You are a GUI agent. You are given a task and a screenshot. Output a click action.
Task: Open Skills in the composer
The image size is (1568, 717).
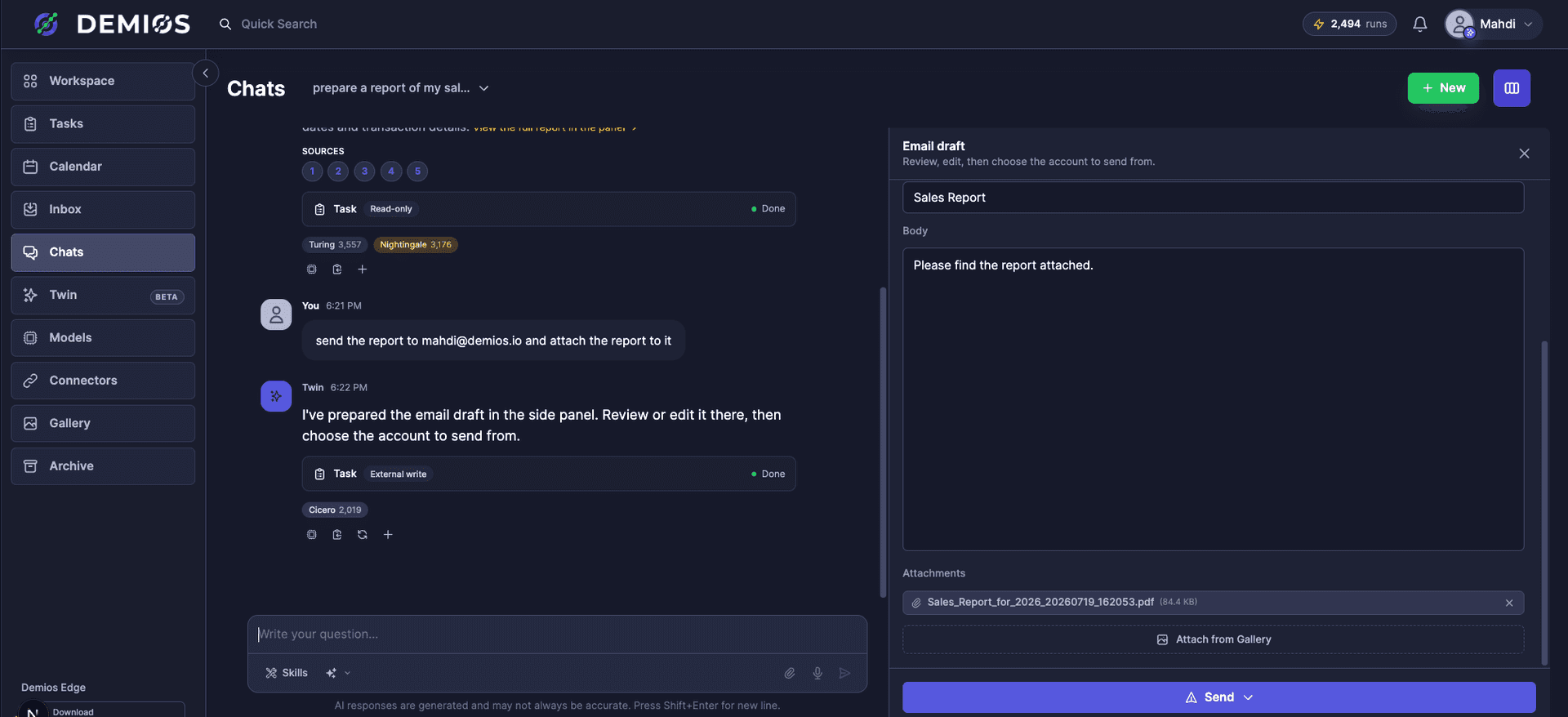[287, 673]
